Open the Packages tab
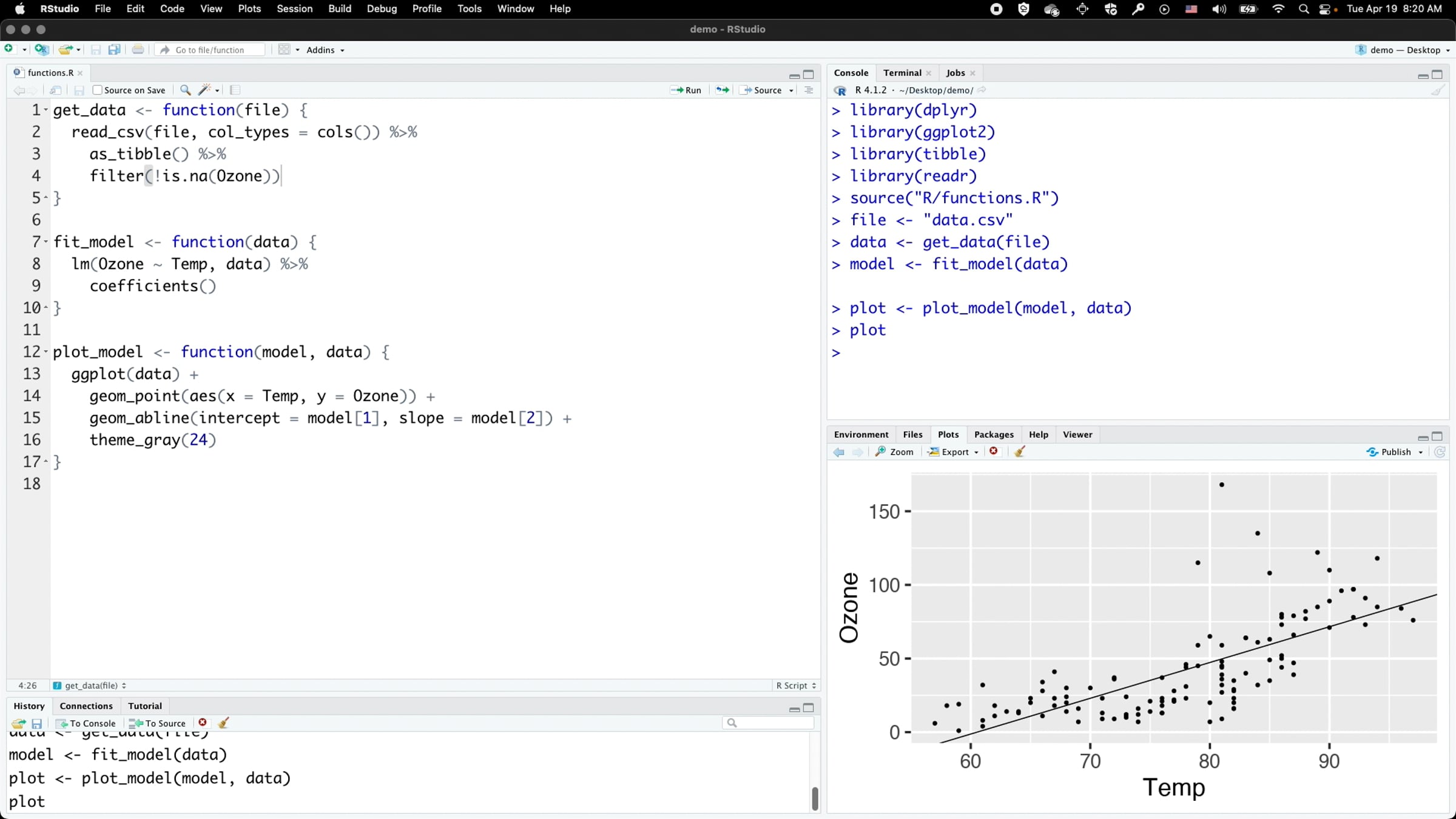 [994, 434]
